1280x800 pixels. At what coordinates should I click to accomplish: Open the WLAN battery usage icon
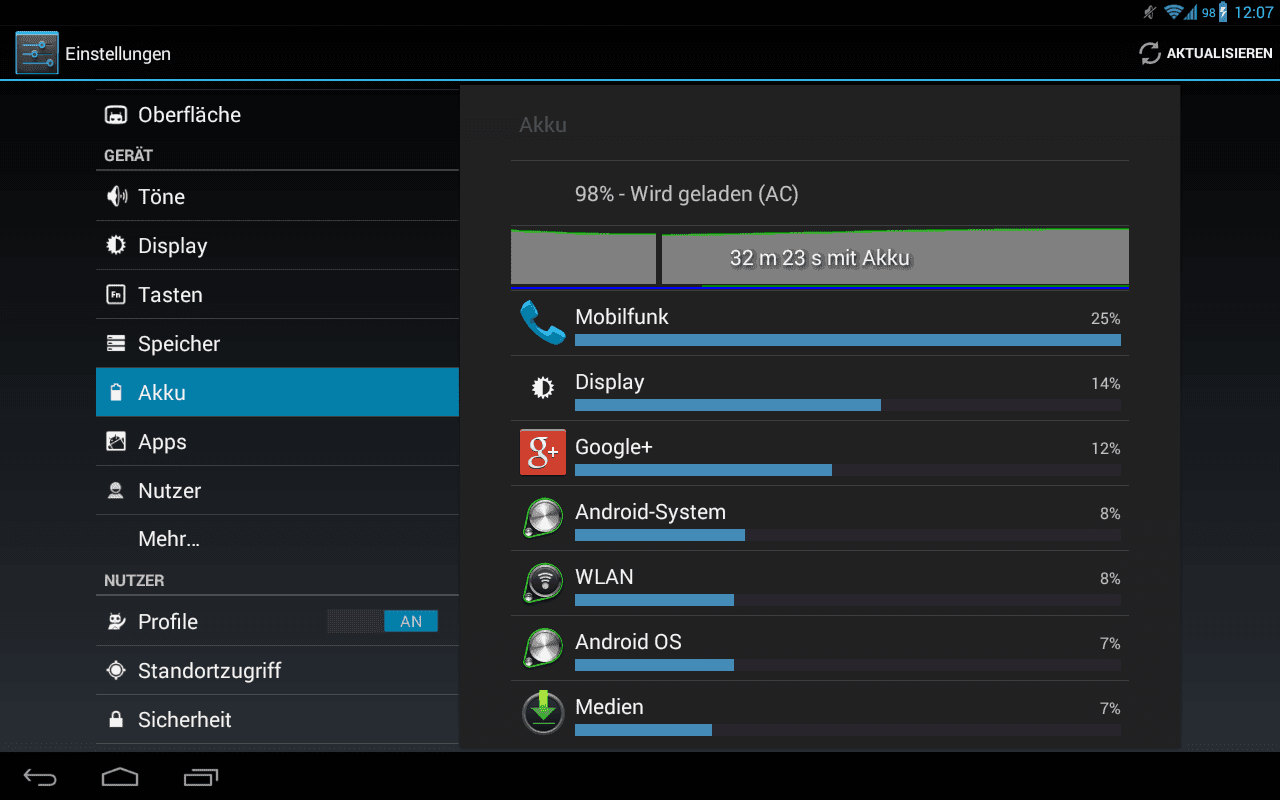click(543, 582)
